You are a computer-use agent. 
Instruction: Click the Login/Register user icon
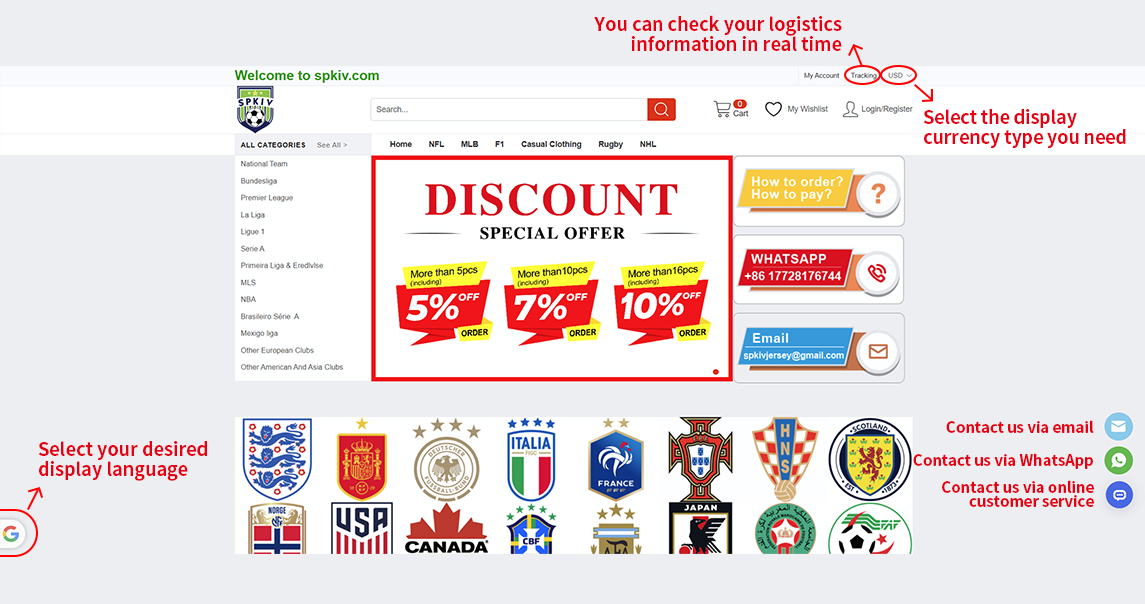[x=850, y=109]
